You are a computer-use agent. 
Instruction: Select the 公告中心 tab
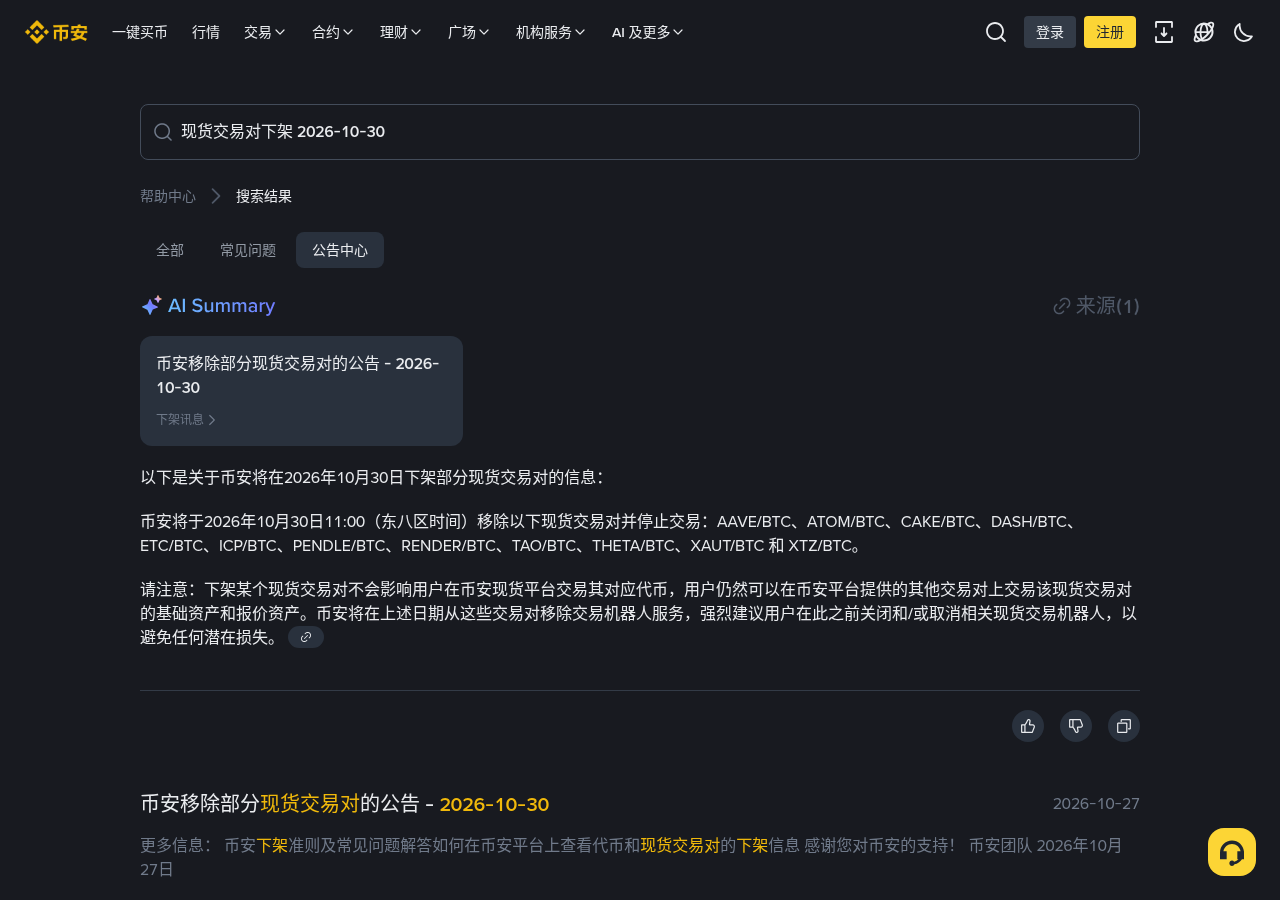pyautogui.click(x=340, y=250)
